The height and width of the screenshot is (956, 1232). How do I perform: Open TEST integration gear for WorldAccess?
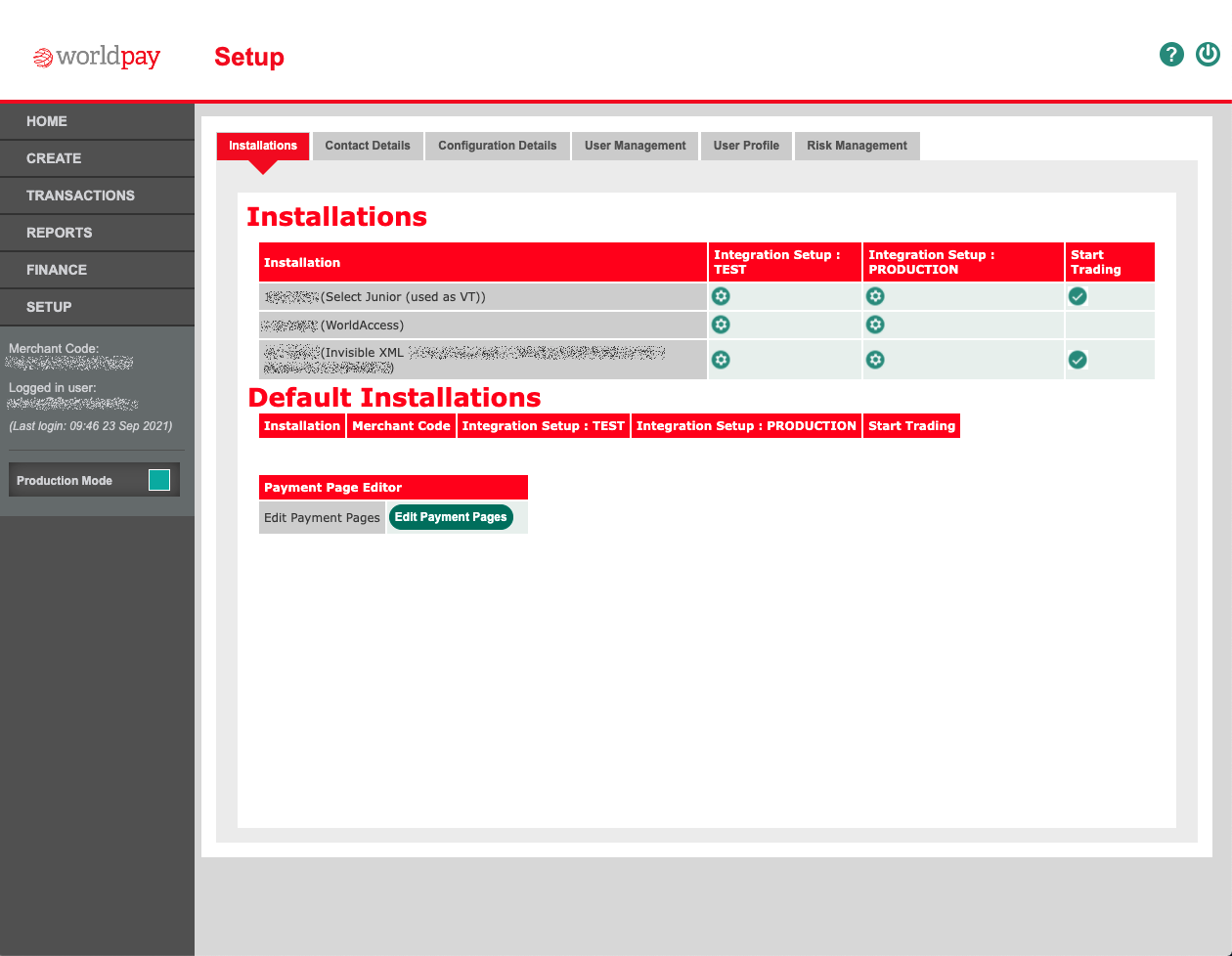[x=721, y=325]
